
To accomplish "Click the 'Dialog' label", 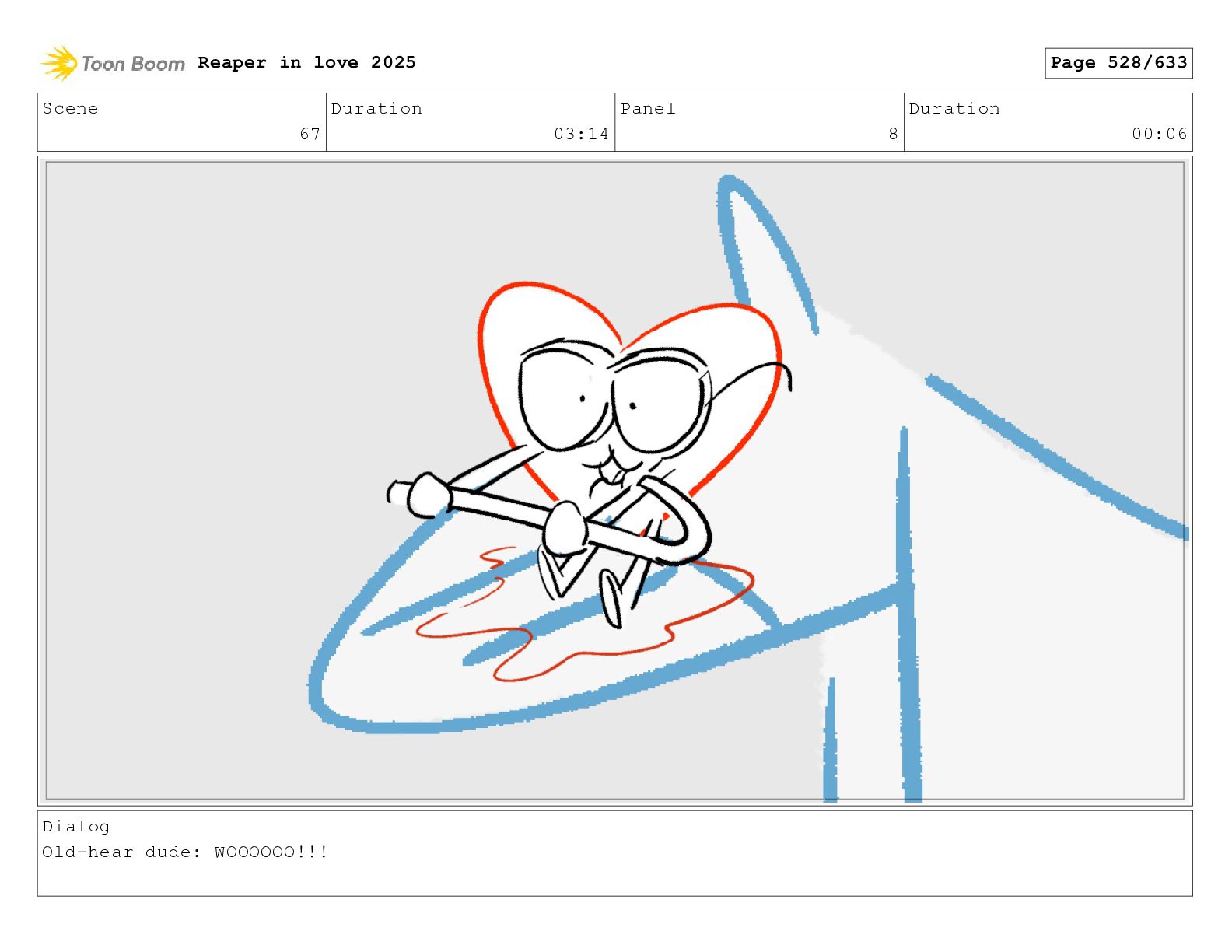I will [x=76, y=827].
